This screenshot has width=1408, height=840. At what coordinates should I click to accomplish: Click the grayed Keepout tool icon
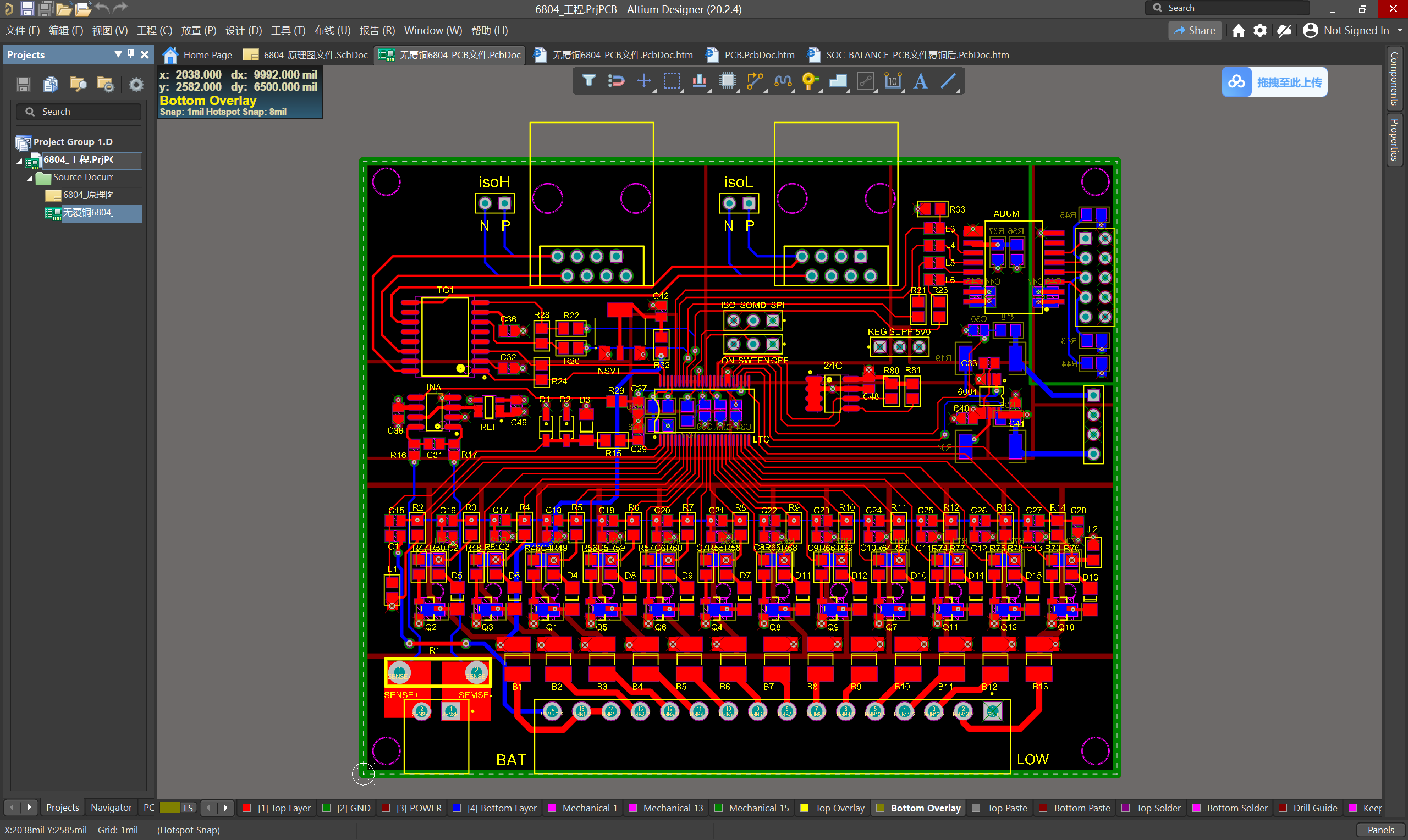pyautogui.click(x=866, y=81)
